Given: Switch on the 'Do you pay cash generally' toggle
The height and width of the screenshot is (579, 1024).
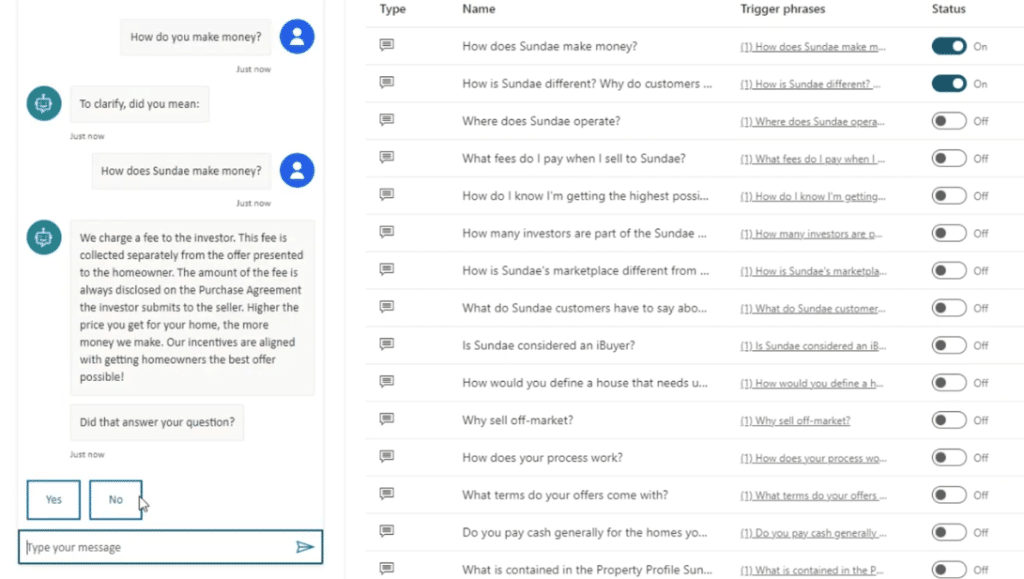Looking at the screenshot, I should click(949, 532).
